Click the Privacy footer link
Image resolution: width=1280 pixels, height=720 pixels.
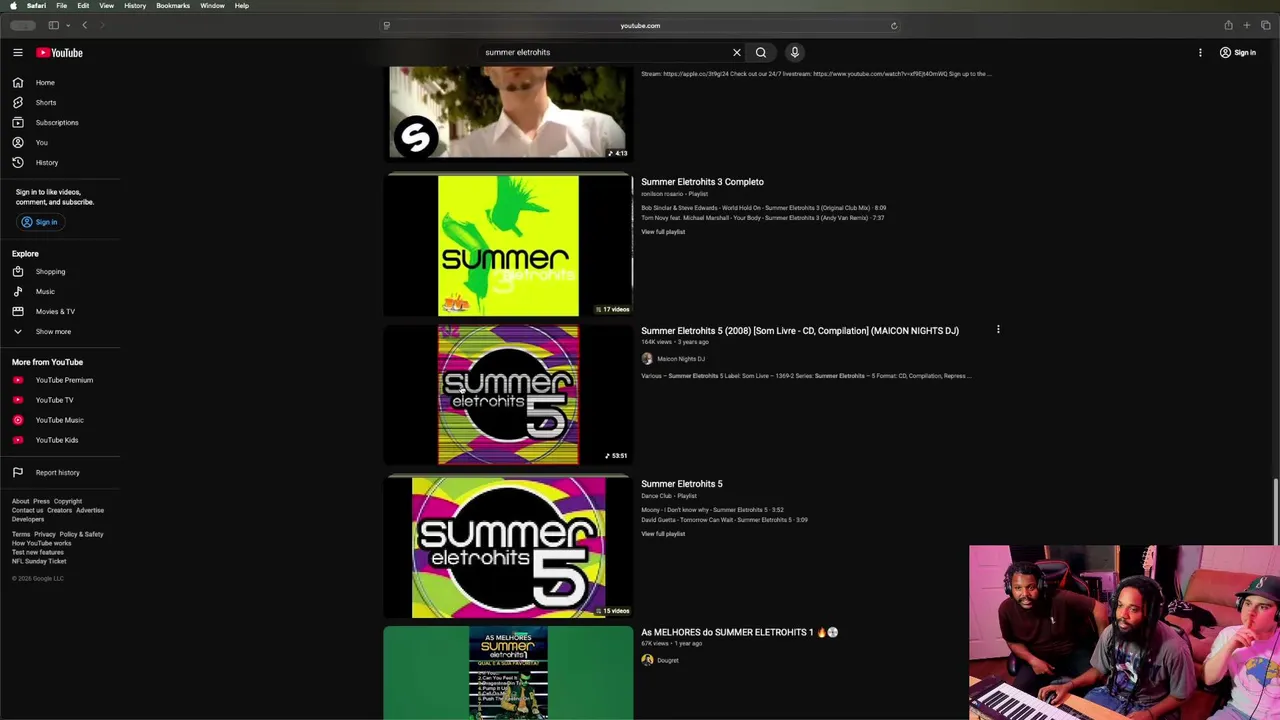[x=45, y=534]
